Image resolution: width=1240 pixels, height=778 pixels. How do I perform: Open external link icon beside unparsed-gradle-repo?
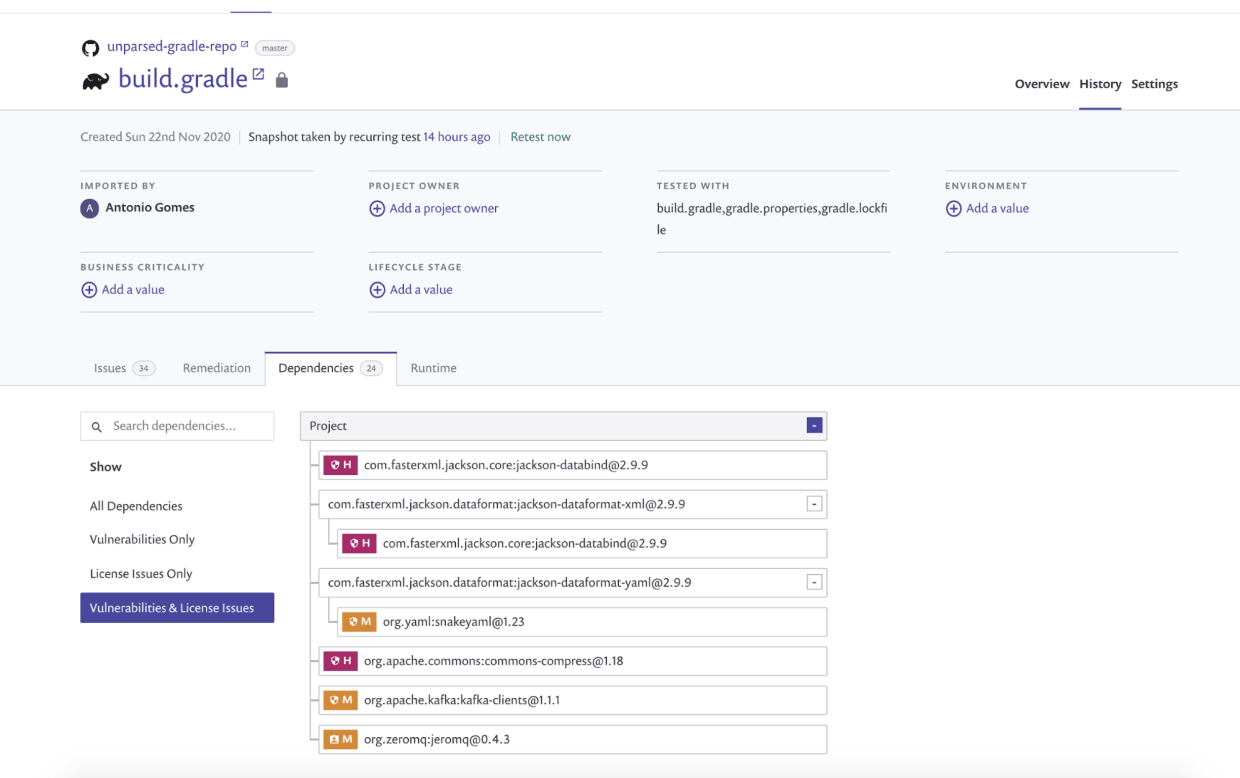[244, 44]
